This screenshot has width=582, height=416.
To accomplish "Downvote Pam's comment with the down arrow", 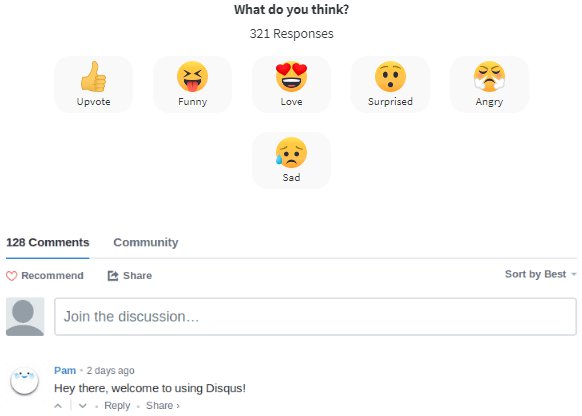I will pos(83,406).
